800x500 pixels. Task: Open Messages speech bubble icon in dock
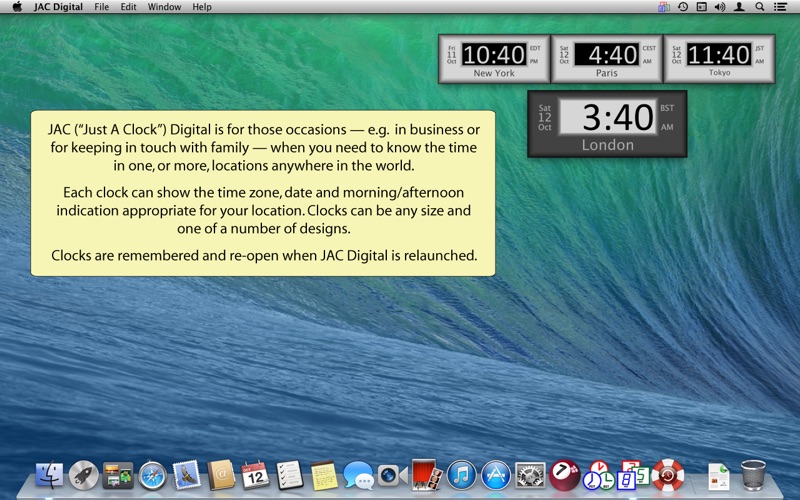358,476
